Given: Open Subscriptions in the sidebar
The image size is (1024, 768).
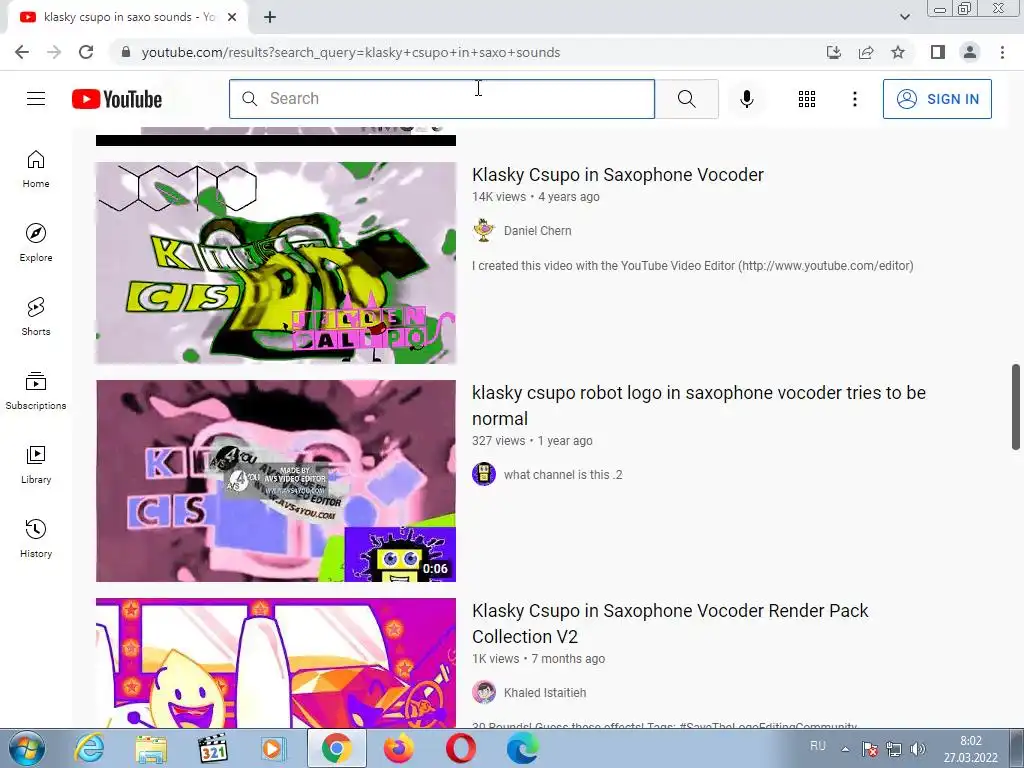Looking at the screenshot, I should tap(36, 391).
